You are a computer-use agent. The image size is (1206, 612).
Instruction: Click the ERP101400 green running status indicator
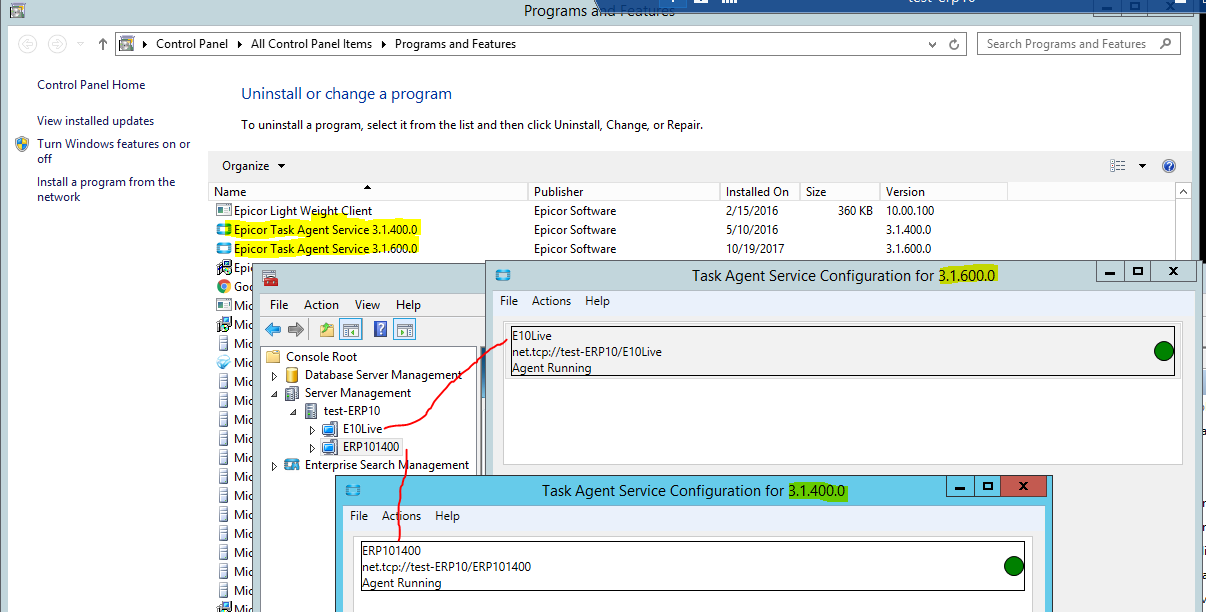click(1014, 566)
